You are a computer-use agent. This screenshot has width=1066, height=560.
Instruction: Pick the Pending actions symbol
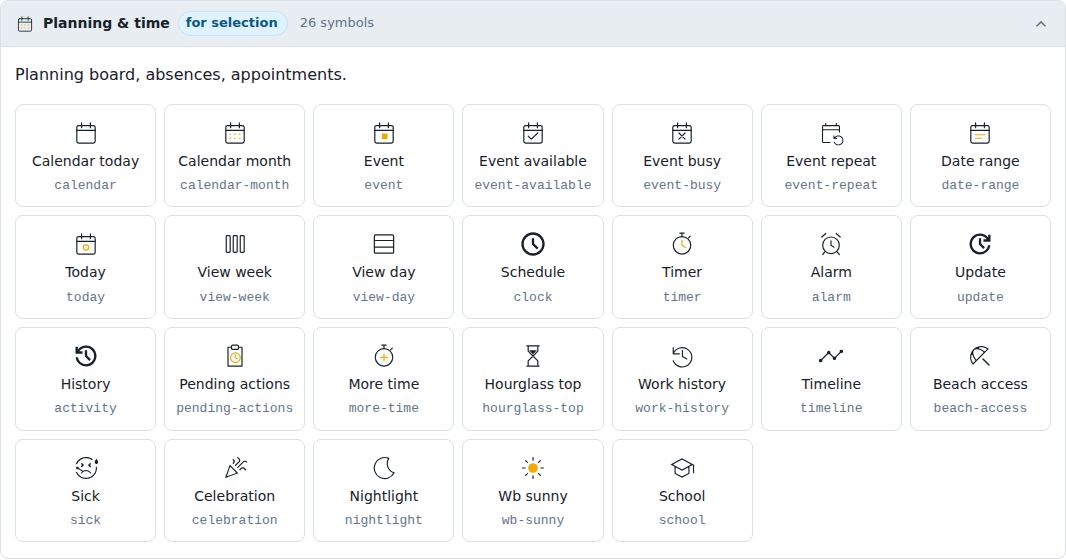[x=235, y=379]
